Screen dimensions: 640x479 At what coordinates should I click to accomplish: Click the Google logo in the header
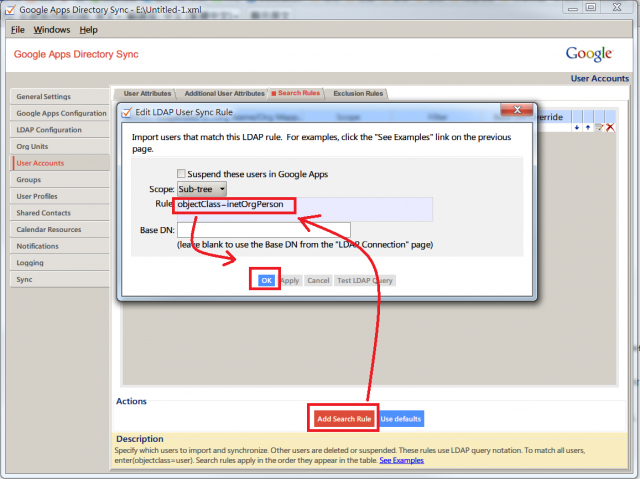(589, 53)
